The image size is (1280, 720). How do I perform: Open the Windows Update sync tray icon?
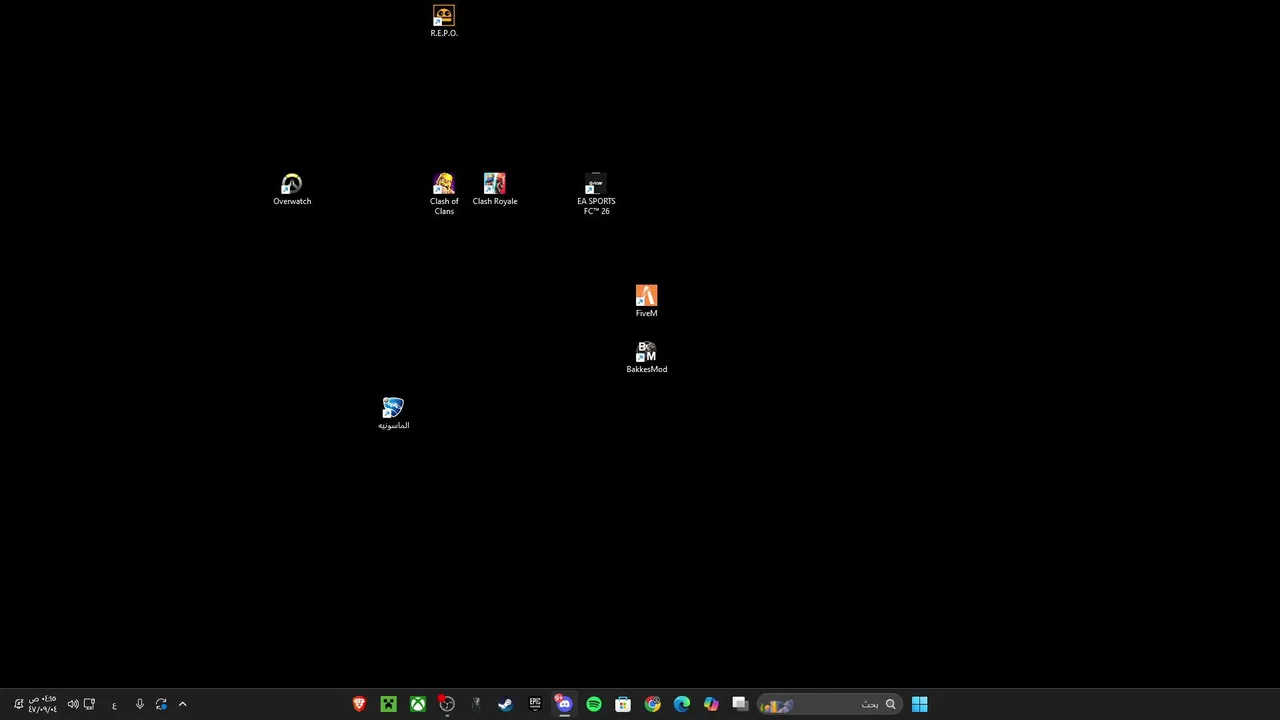(x=161, y=704)
